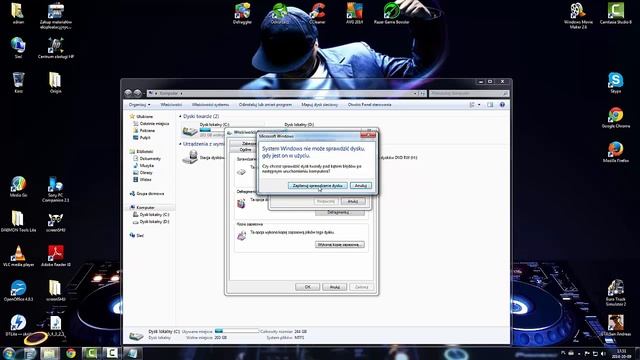Select Dysk lokalny (C:) in the navigation tree
640x360 pixels.
[154, 214]
